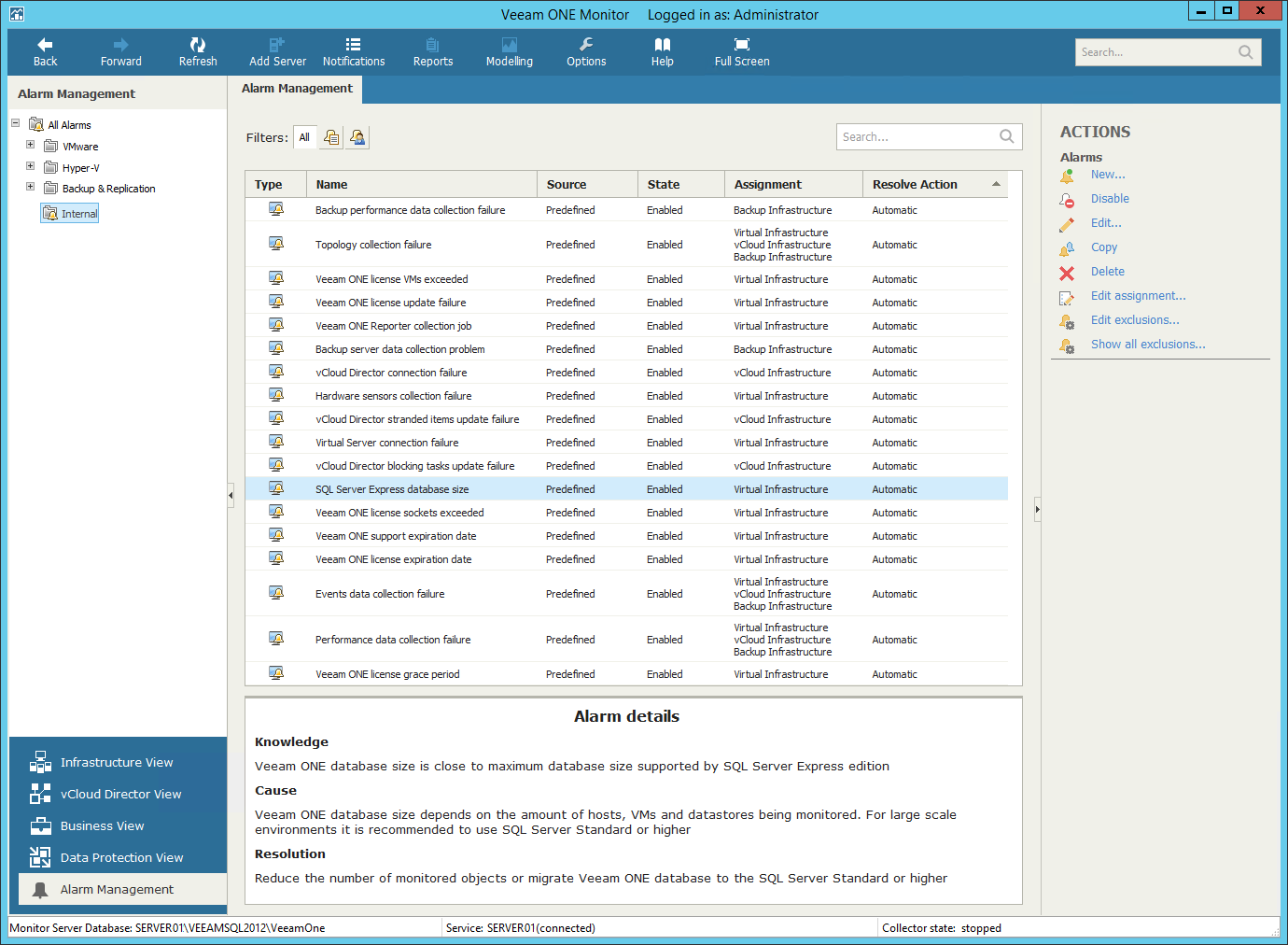The image size is (1288, 945).
Task: Expand the Hyper-V tree node
Action: coord(30,166)
